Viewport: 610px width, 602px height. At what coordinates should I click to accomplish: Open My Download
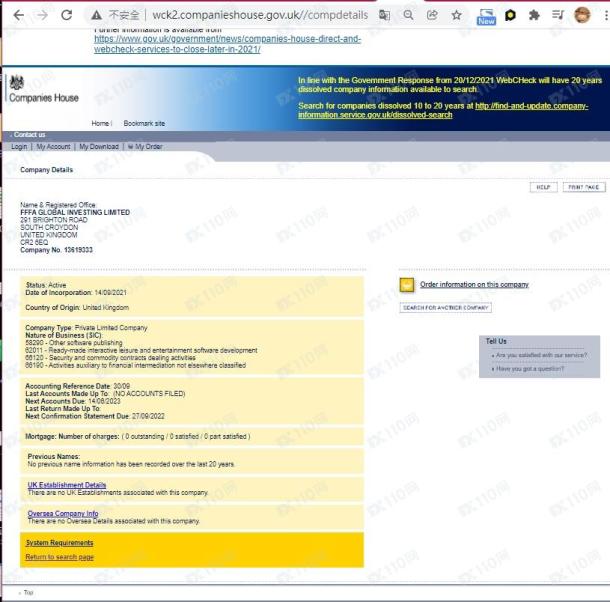point(99,147)
